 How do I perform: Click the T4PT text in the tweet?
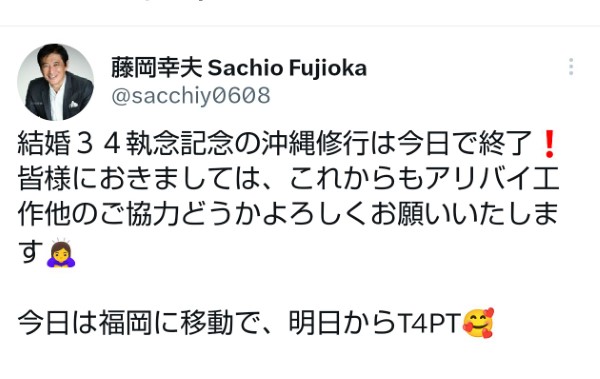(429, 323)
